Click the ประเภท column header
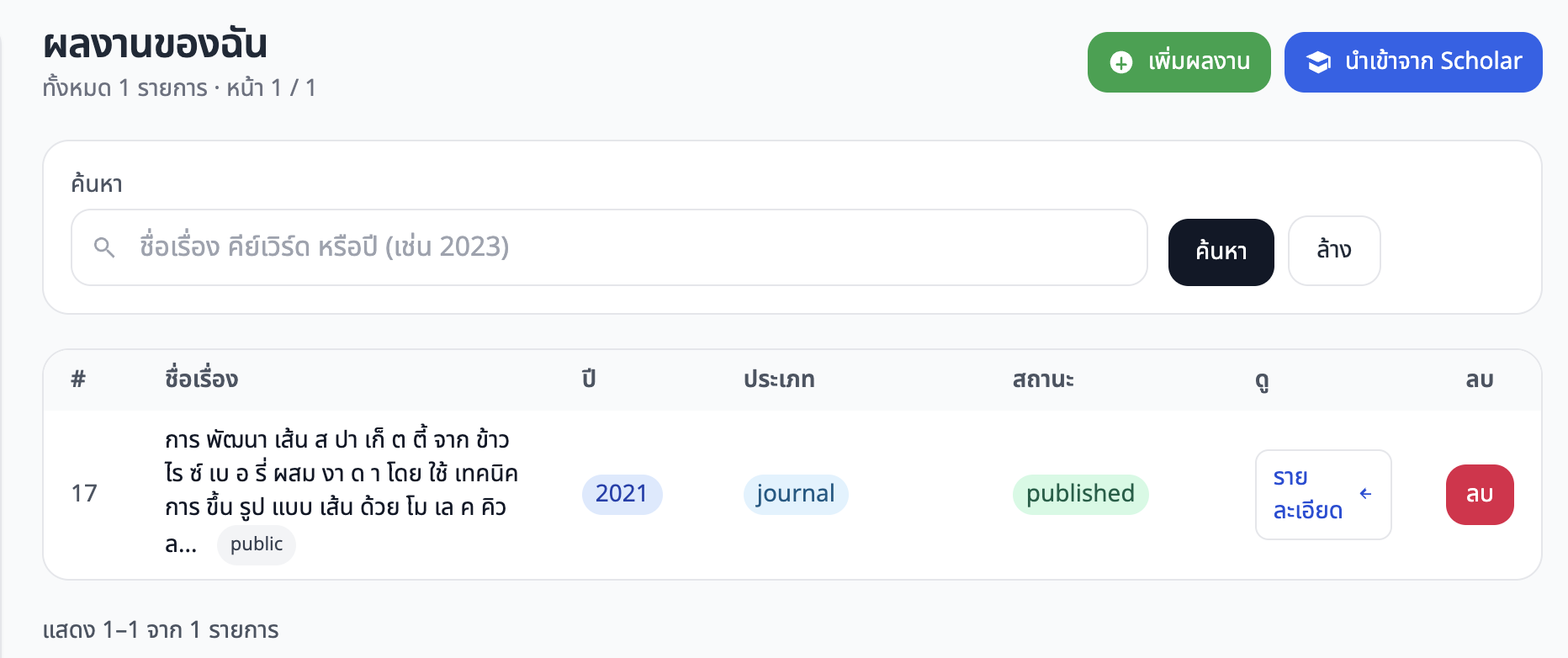Viewport: 1568px width, 658px height. point(779,379)
